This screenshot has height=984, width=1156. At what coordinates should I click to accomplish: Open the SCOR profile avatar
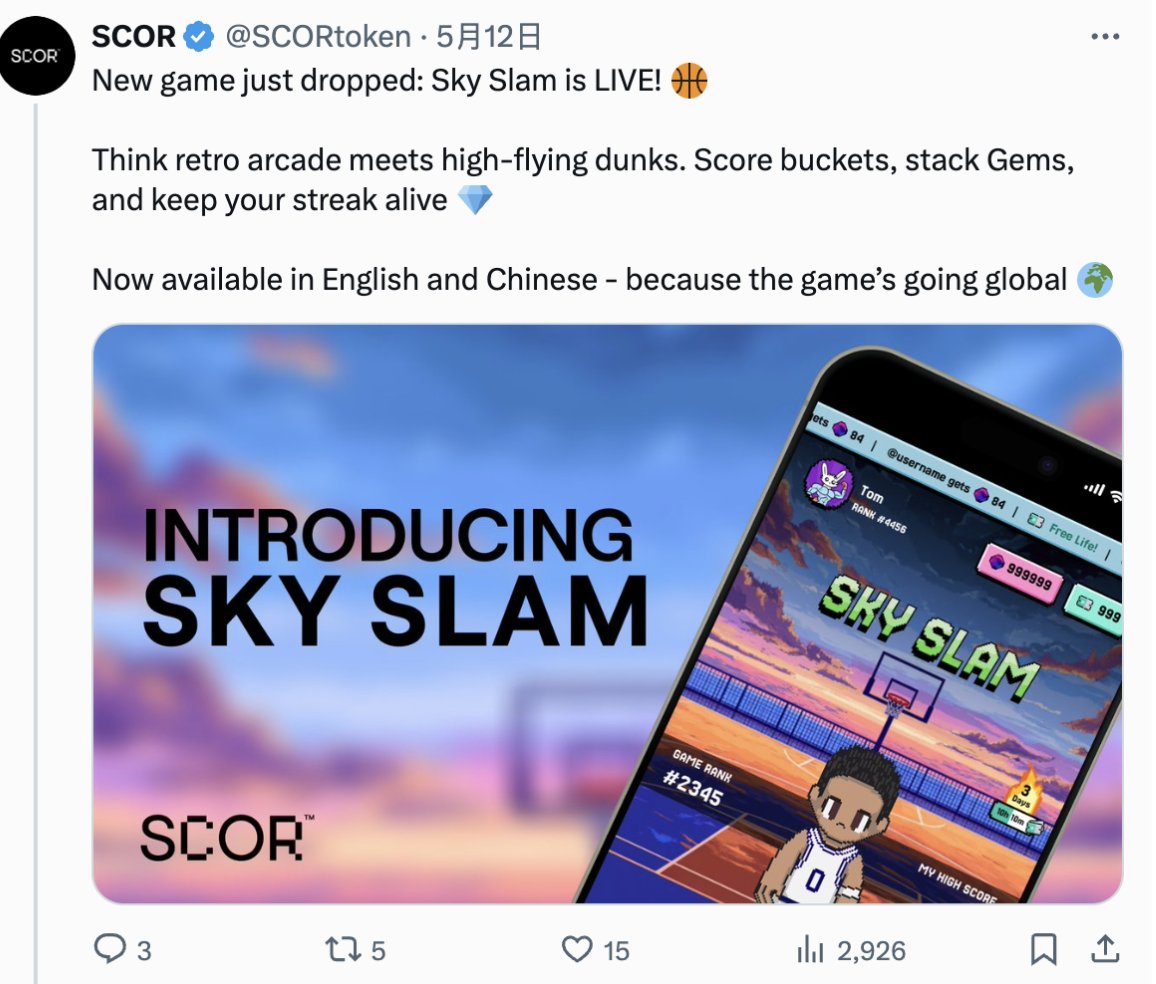(35, 56)
